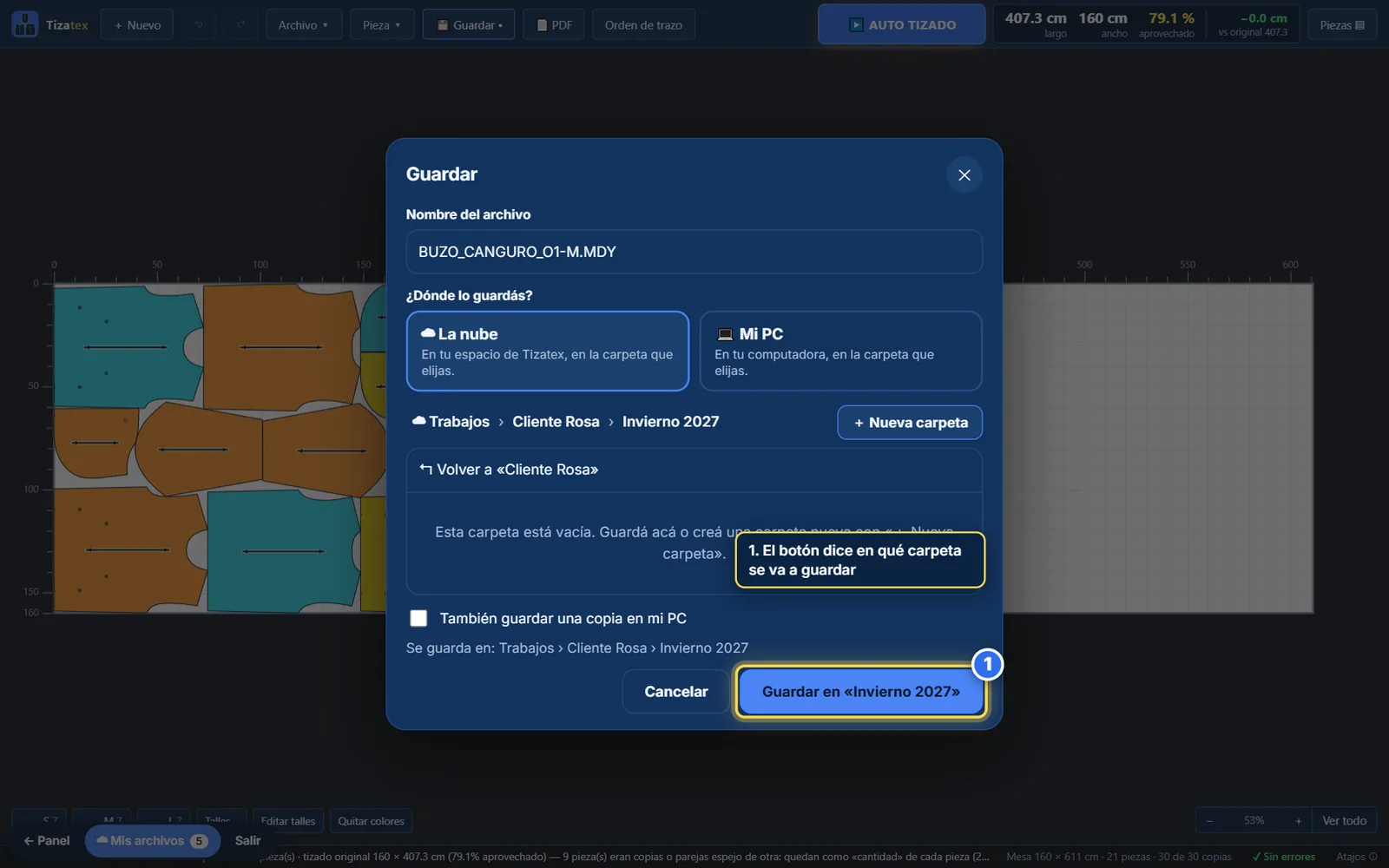The width and height of the screenshot is (1389, 868).
Task: Click the 79.1 % aprovechado stat
Action: pyautogui.click(x=1168, y=24)
